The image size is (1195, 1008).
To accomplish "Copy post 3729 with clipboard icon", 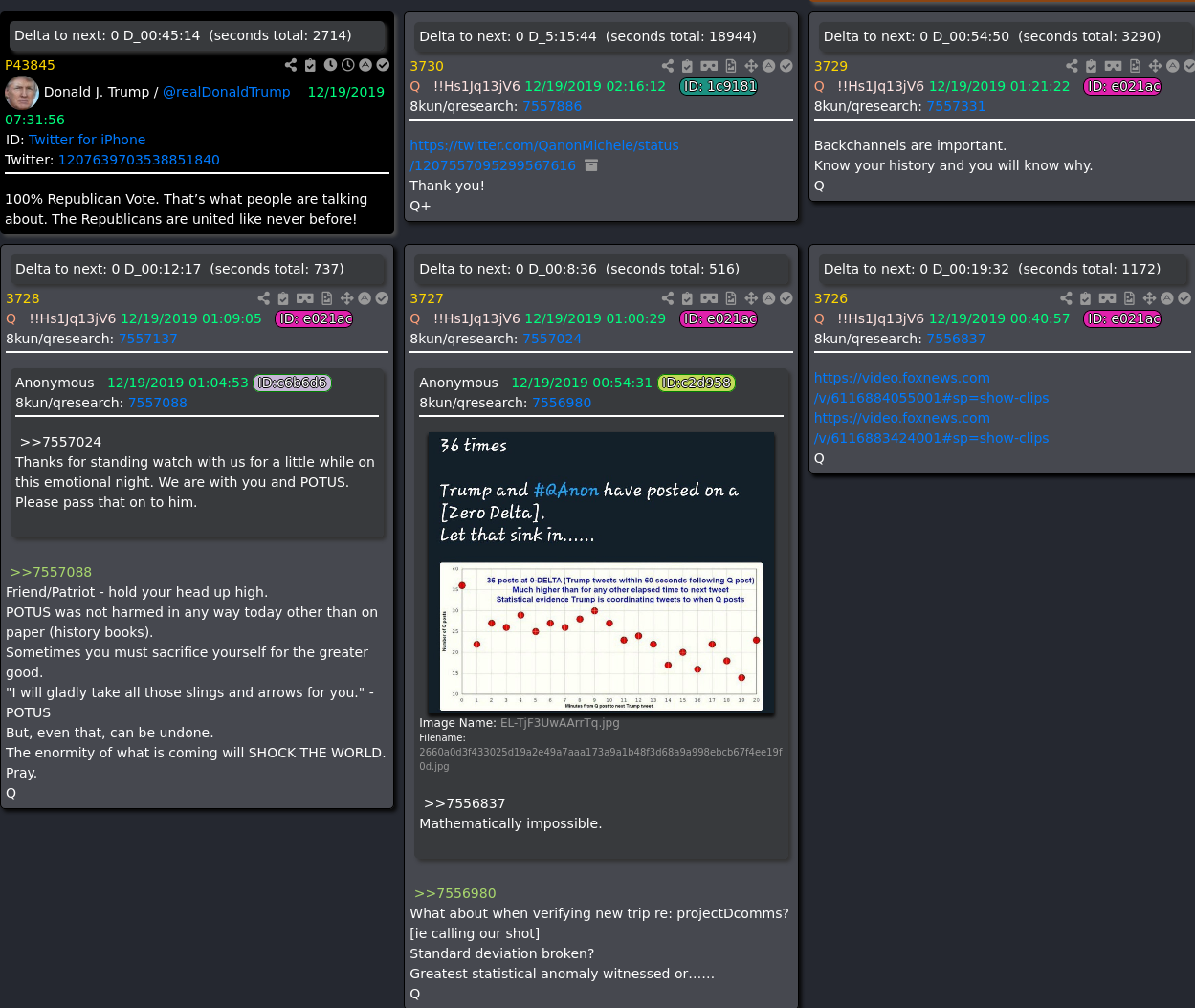I will (1092, 66).
